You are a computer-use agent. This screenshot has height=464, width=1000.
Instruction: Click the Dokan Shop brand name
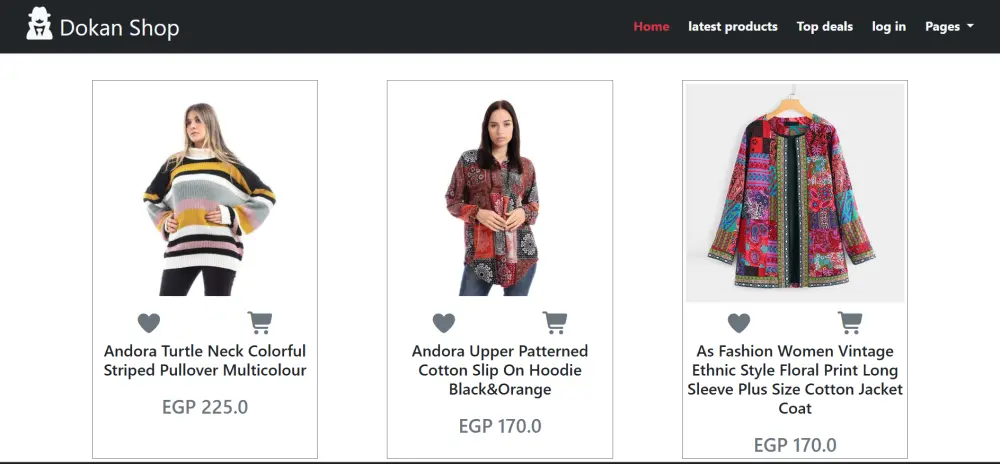pyautogui.click(x=119, y=27)
